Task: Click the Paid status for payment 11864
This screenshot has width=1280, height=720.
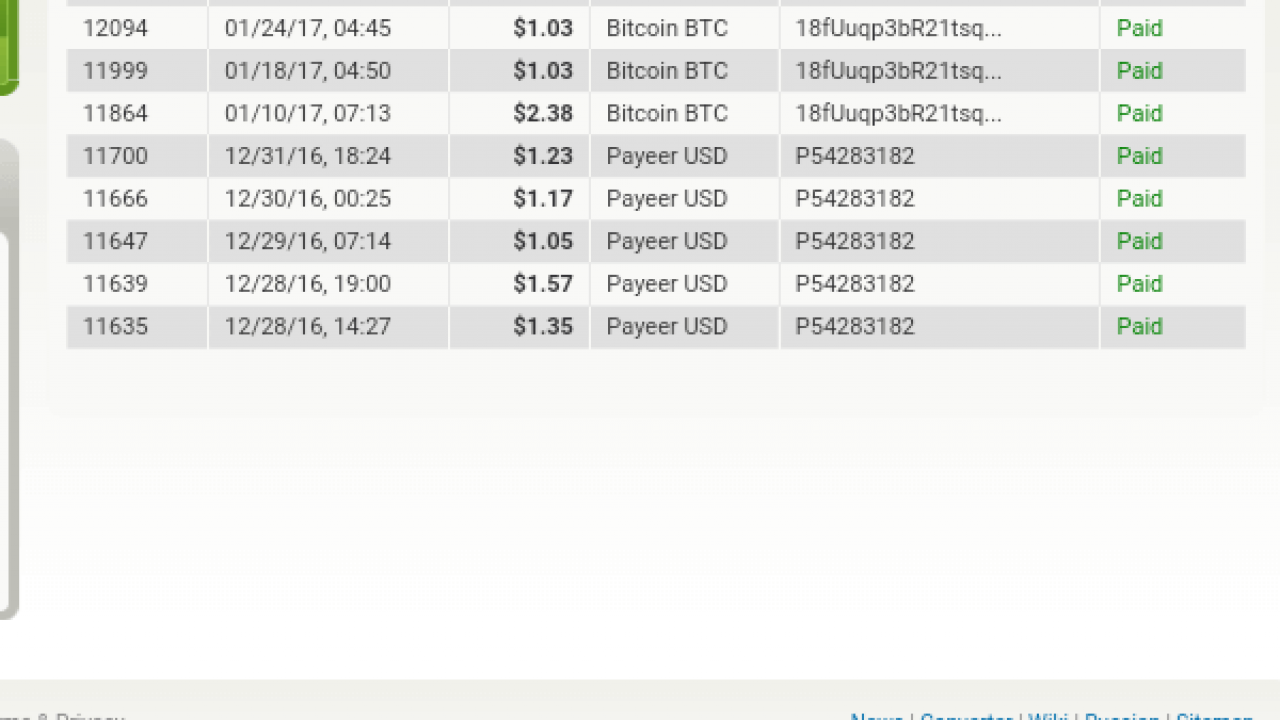Action: (1139, 114)
